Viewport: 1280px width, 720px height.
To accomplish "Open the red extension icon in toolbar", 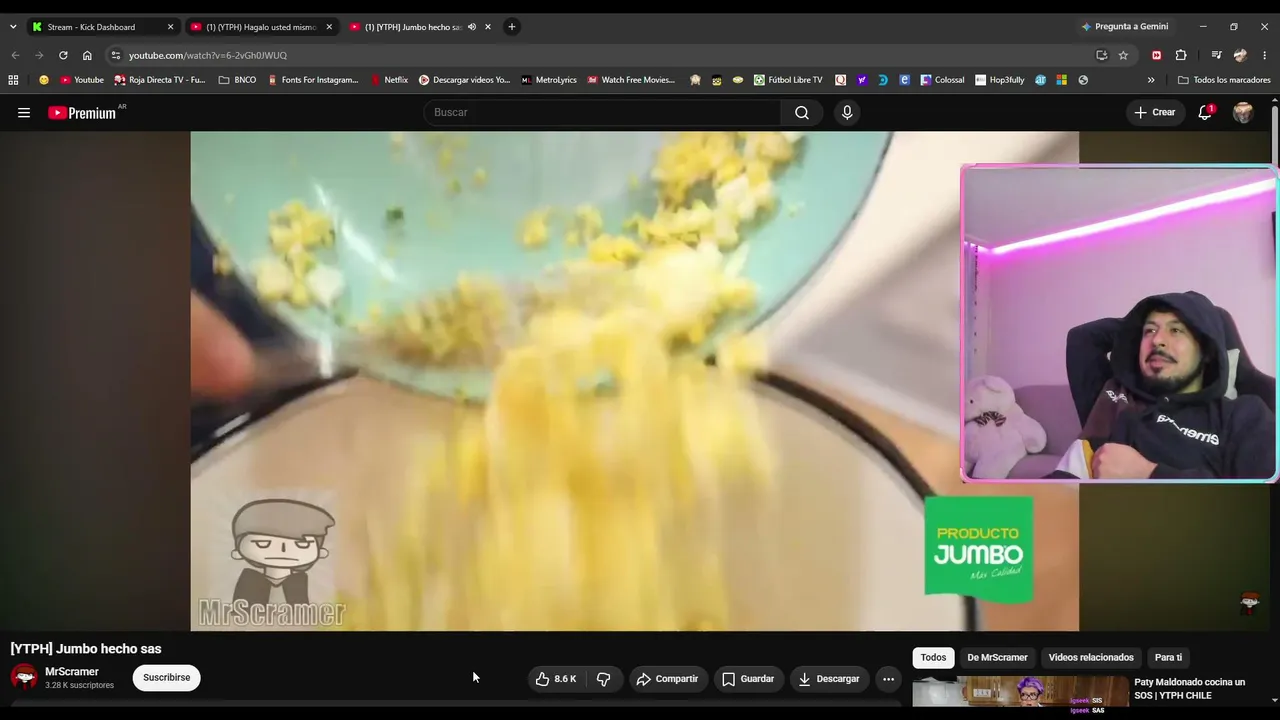I will [1157, 55].
